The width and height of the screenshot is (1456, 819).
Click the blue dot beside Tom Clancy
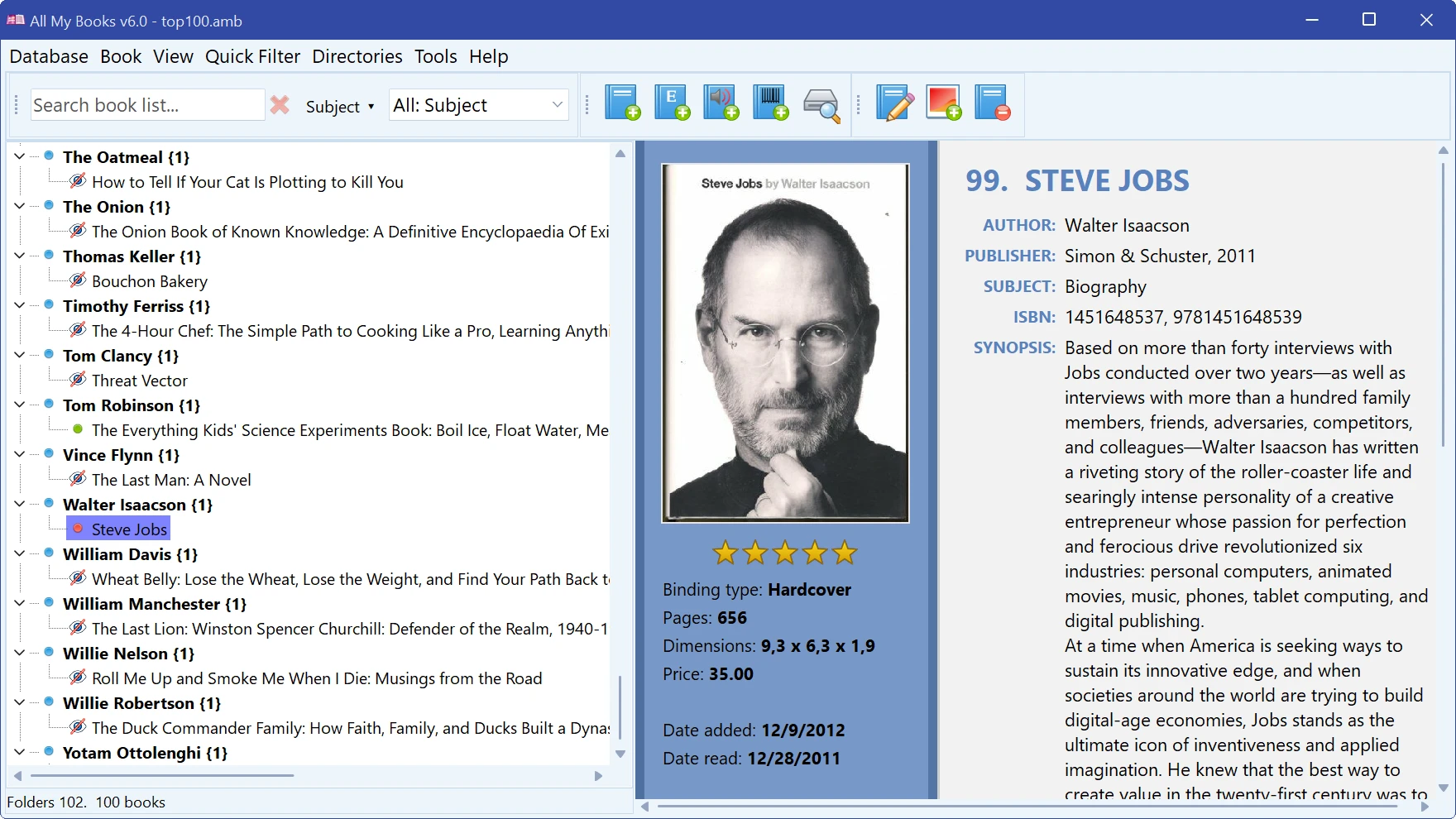pyautogui.click(x=49, y=354)
